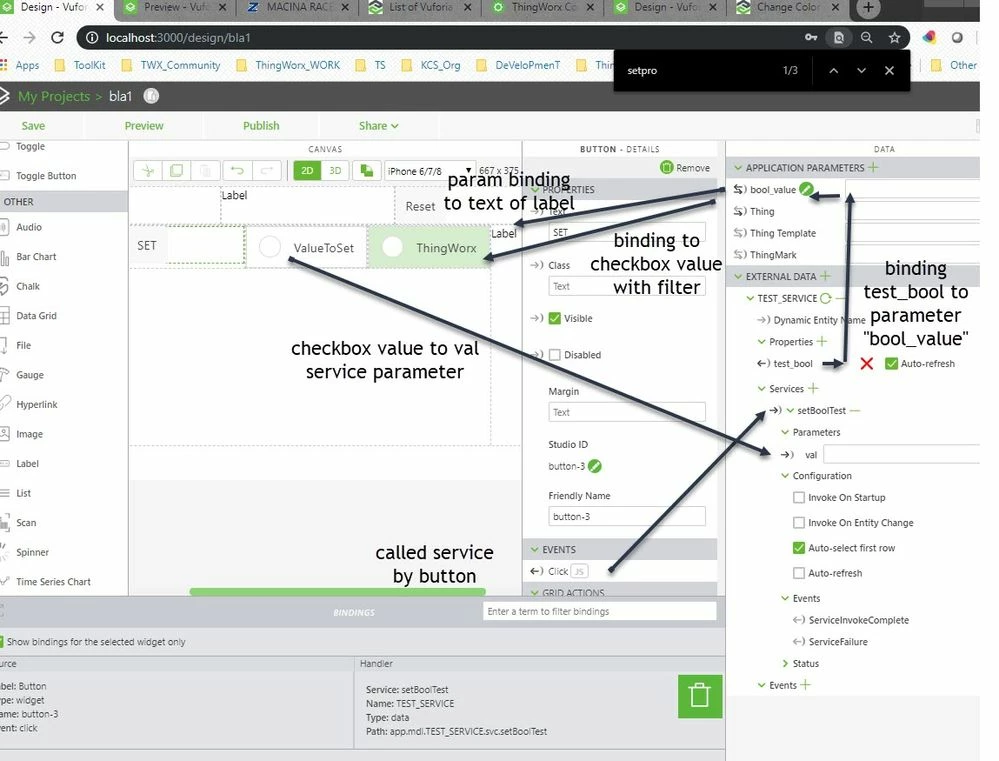Edit the bool_value parameter pencil icon

[x=806, y=189]
